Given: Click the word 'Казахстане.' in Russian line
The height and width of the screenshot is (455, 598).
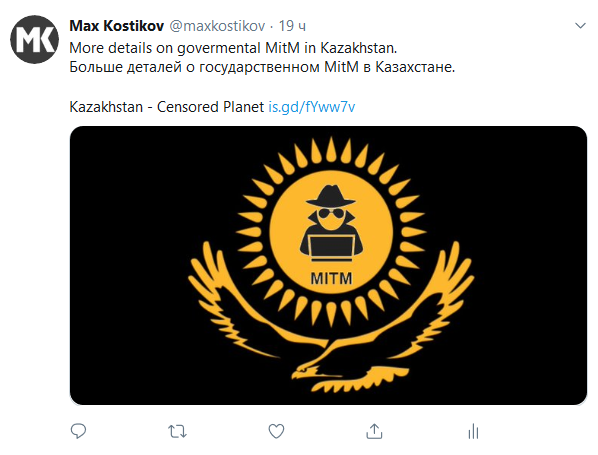Looking at the screenshot, I should pyautogui.click(x=415, y=67).
